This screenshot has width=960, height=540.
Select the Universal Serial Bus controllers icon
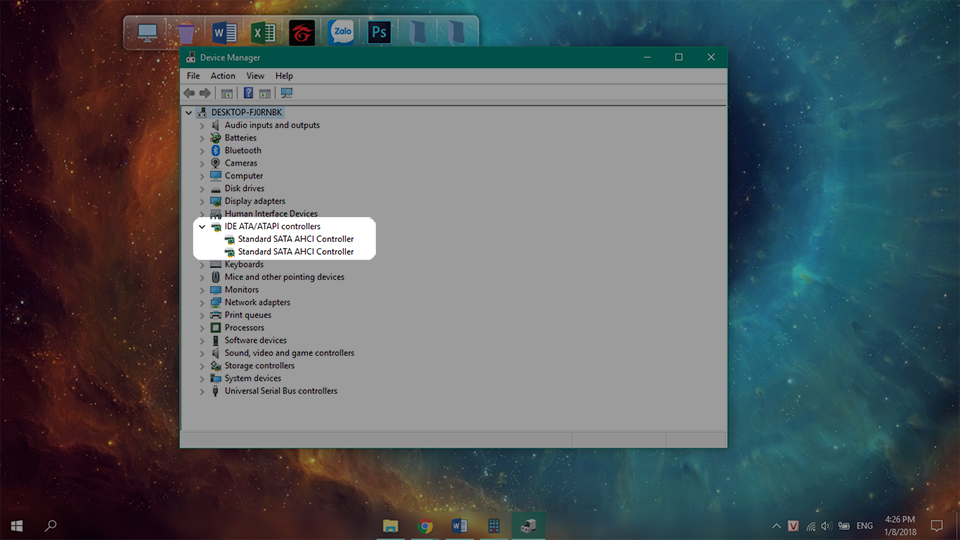[216, 391]
